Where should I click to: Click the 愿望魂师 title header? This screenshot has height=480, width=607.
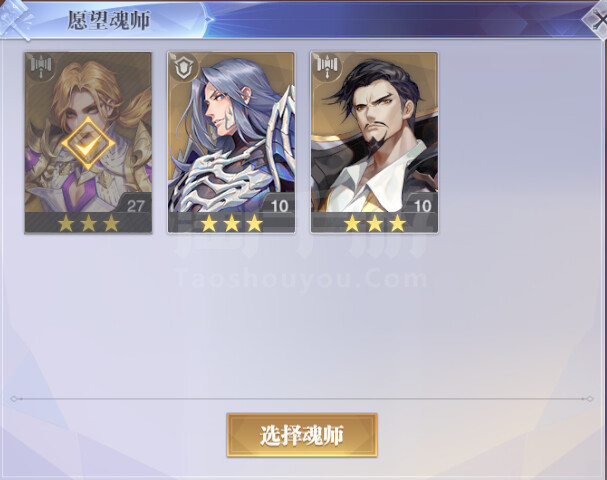point(109,20)
